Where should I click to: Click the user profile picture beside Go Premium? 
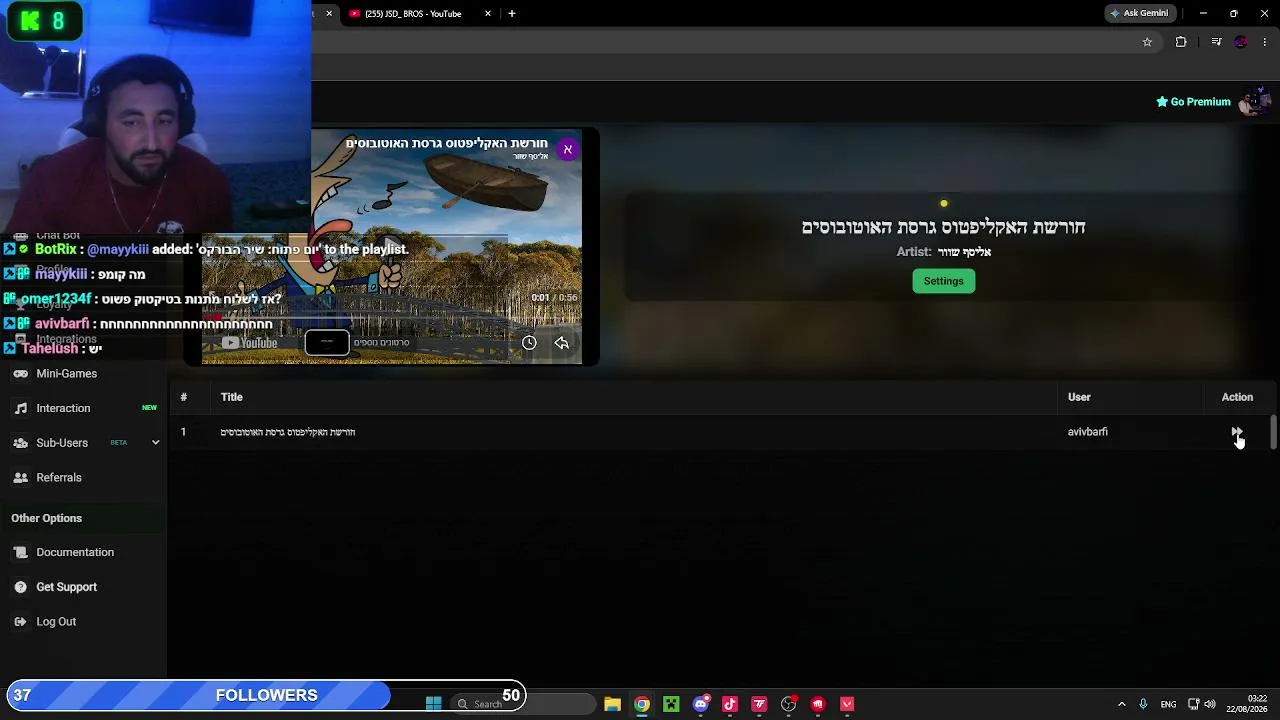point(1253,101)
